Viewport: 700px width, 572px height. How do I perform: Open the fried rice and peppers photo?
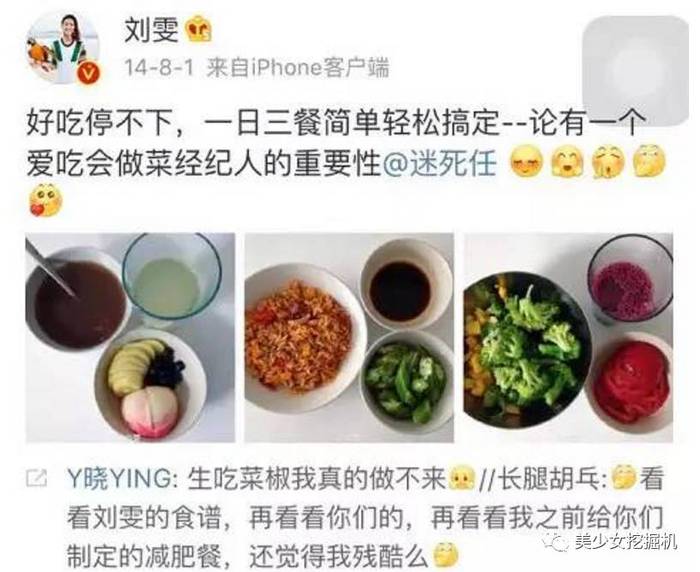tap(349, 338)
